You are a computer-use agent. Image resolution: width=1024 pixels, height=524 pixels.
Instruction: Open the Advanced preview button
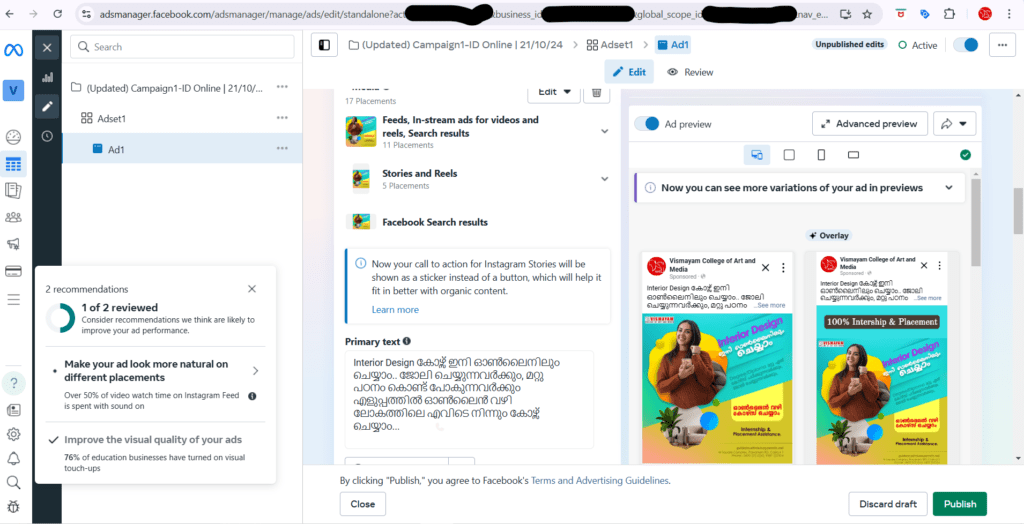[x=870, y=123]
